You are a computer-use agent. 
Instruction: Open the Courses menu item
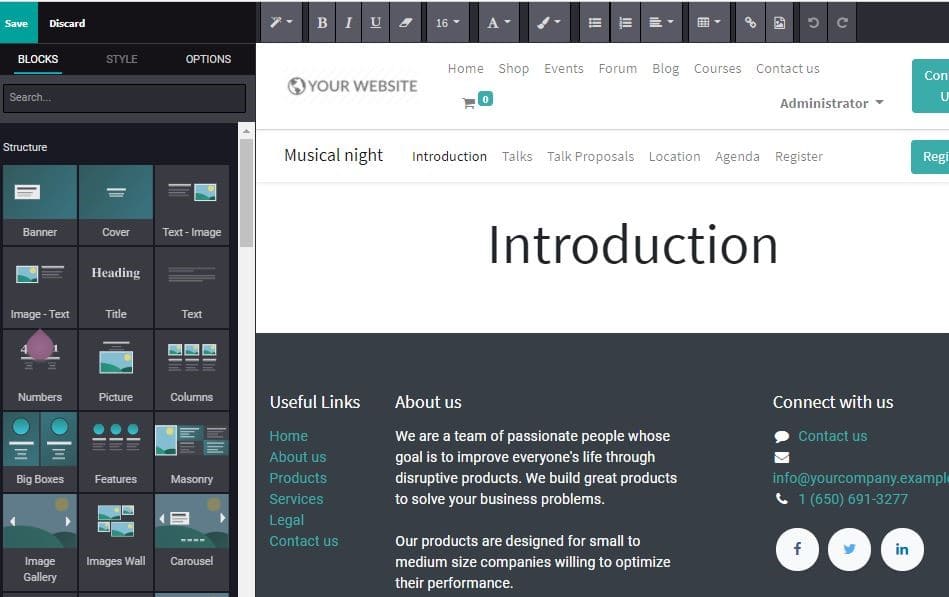point(717,68)
